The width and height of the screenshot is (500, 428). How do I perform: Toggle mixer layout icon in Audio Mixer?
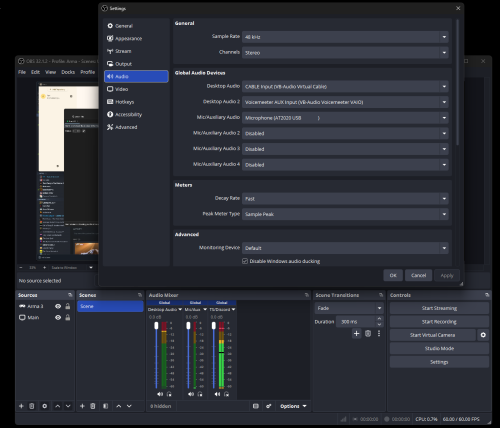click(256, 406)
